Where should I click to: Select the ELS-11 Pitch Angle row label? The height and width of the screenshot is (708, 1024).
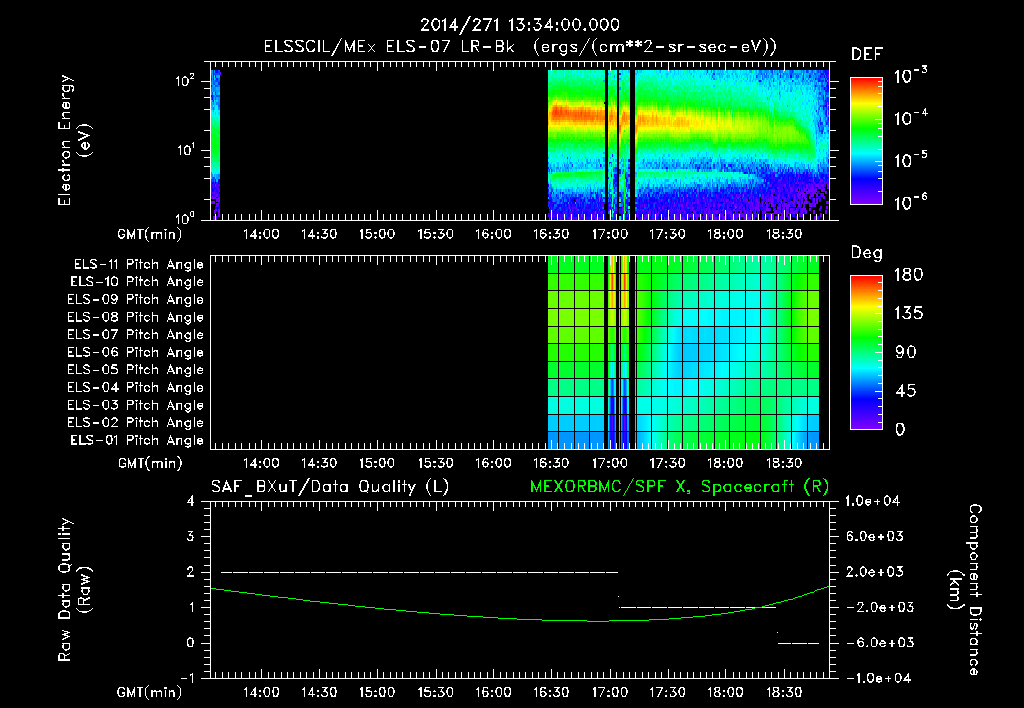tap(138, 265)
